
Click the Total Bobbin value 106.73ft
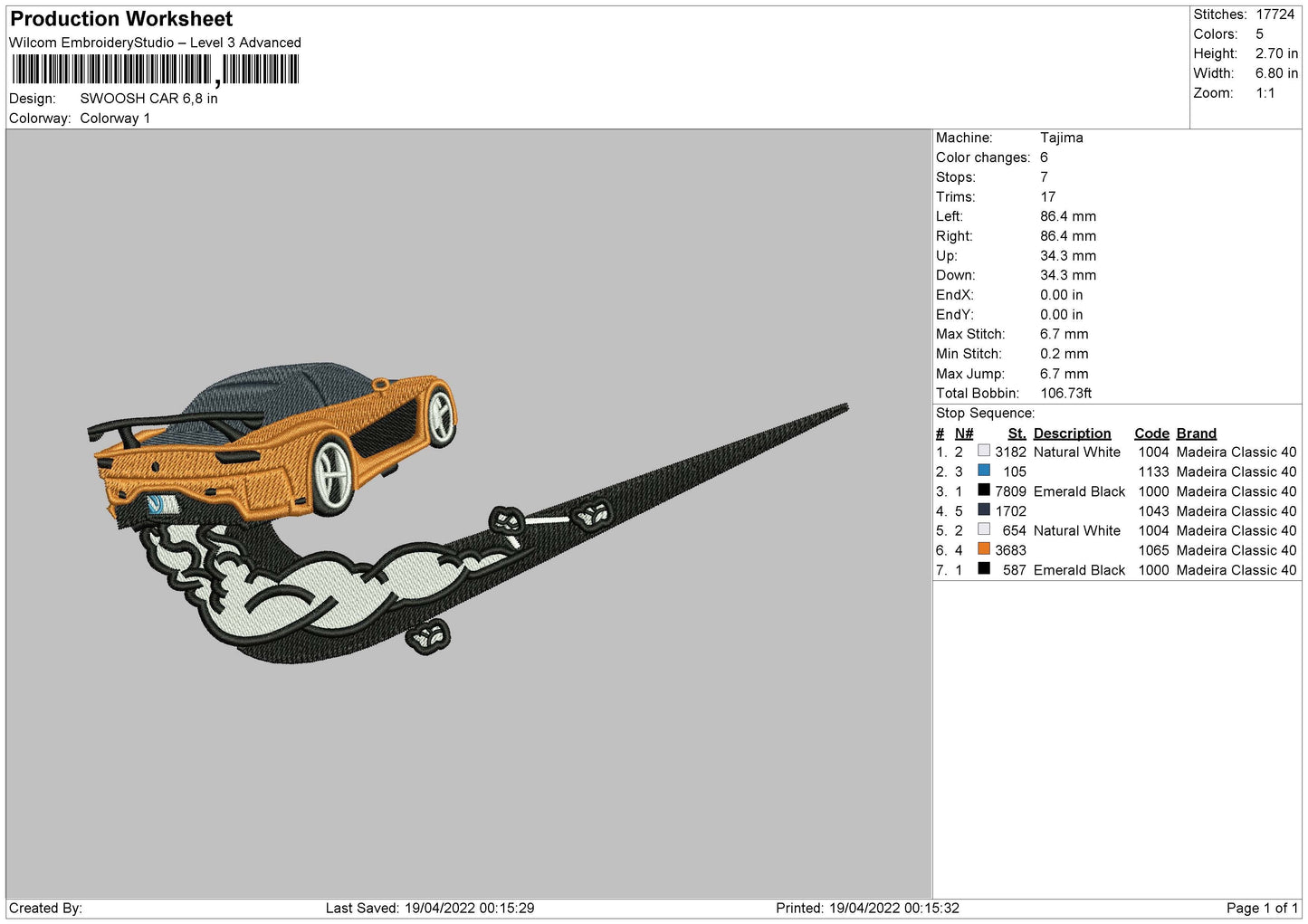[1066, 394]
